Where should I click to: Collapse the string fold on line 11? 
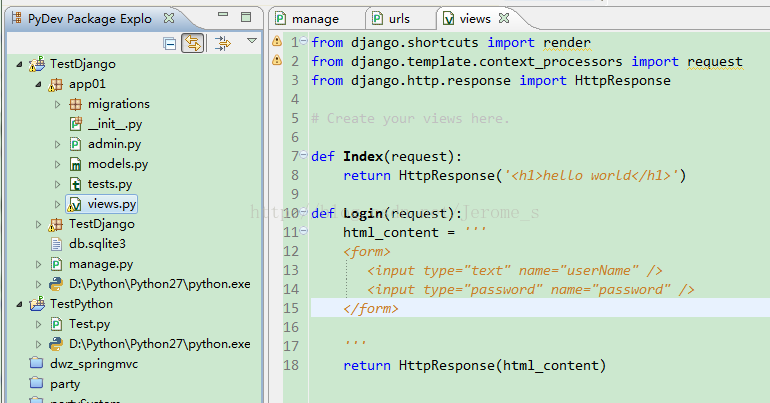click(303, 231)
